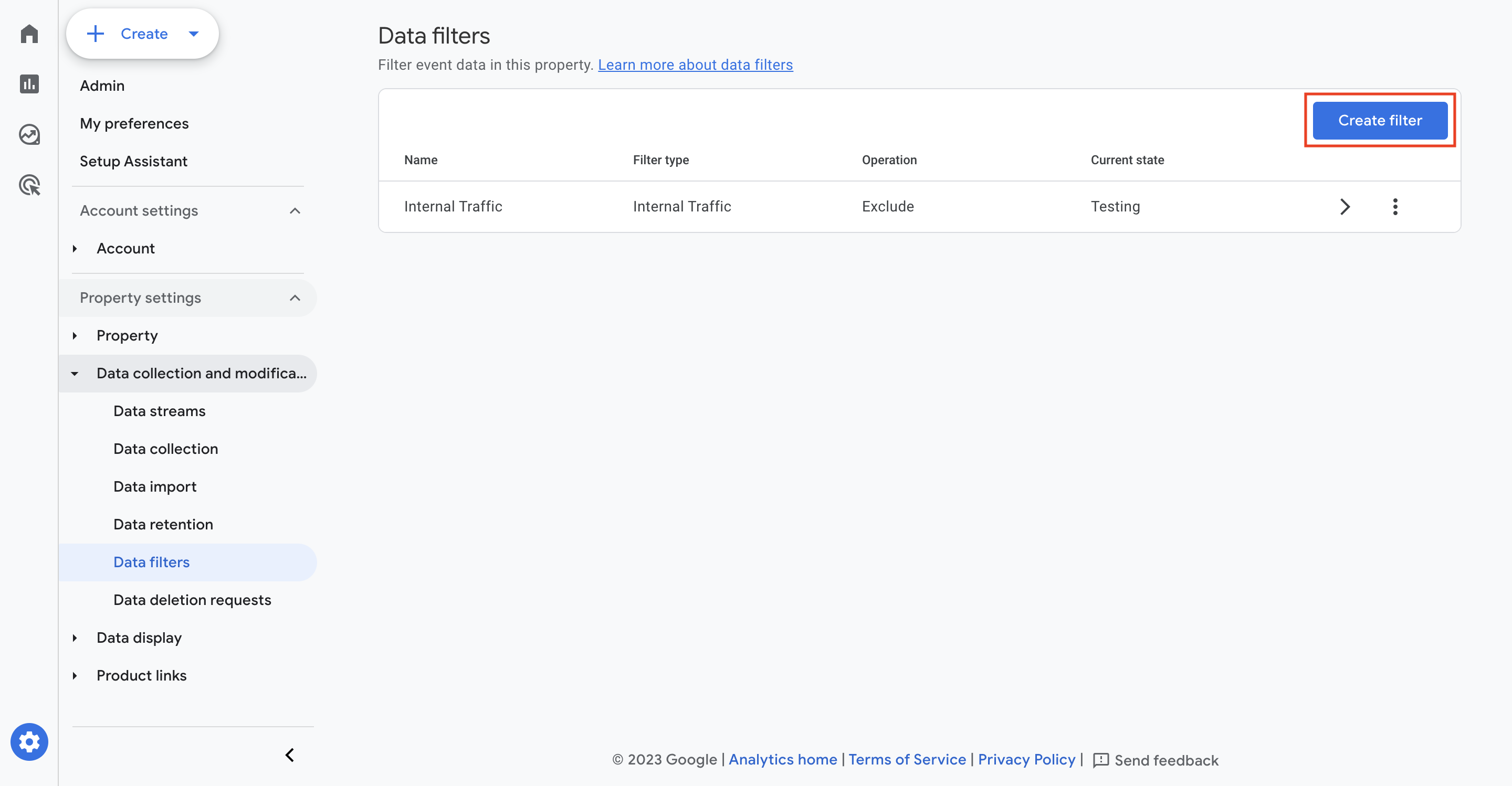The width and height of the screenshot is (1512, 786).
Task: Open Setup Assistant
Action: point(134,161)
